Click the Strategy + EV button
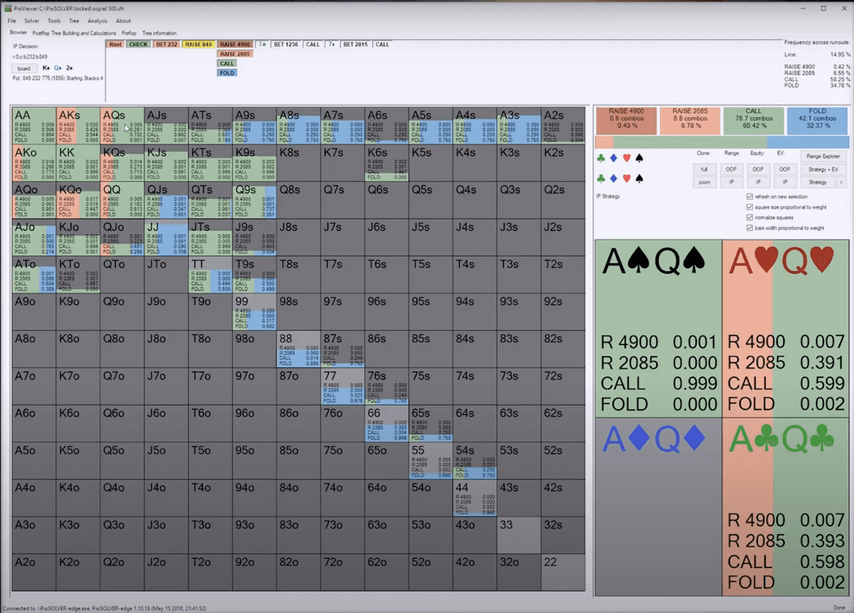The width and height of the screenshot is (854, 613). click(823, 169)
